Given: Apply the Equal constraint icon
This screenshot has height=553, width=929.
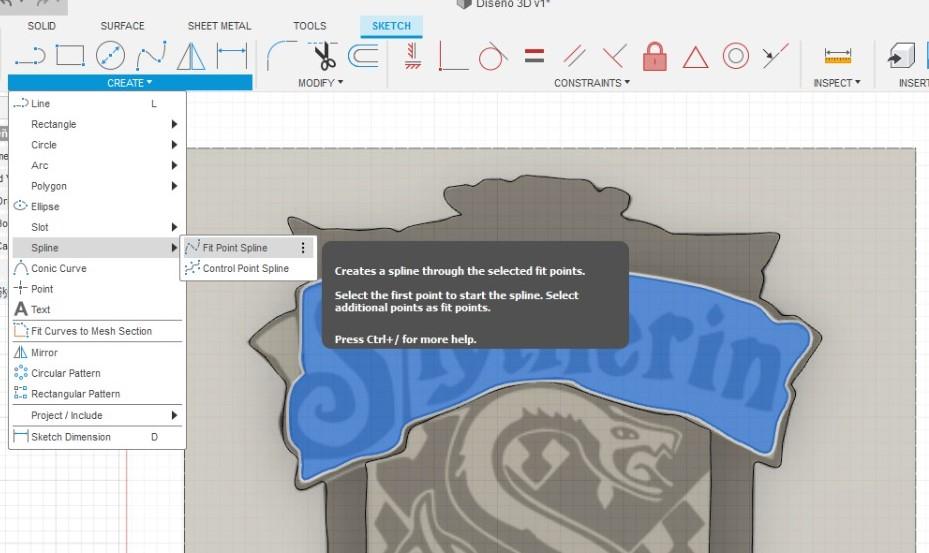Looking at the screenshot, I should tap(534, 56).
